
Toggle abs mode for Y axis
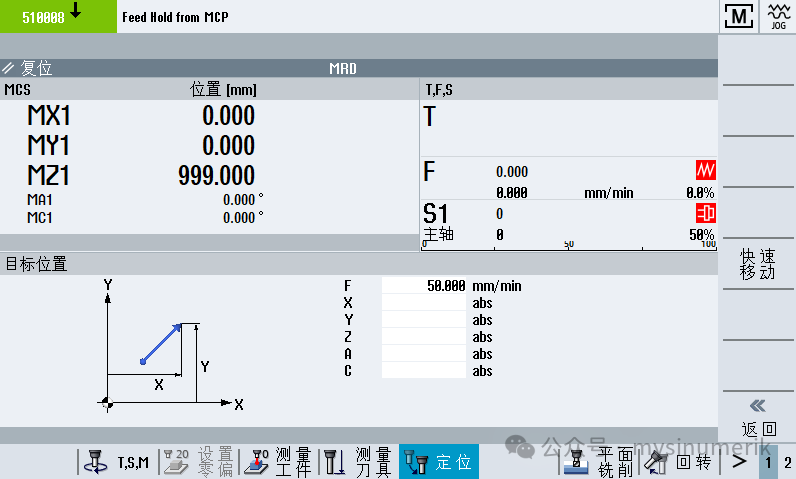point(482,320)
